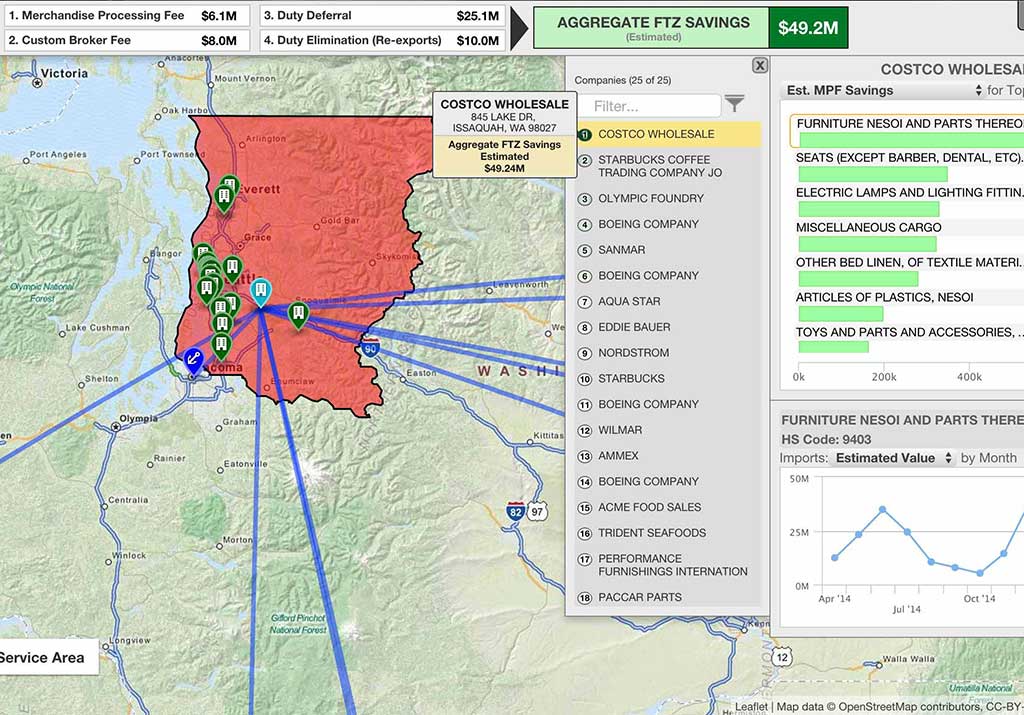Click the Interstate 82 highway shield

[x=516, y=511]
